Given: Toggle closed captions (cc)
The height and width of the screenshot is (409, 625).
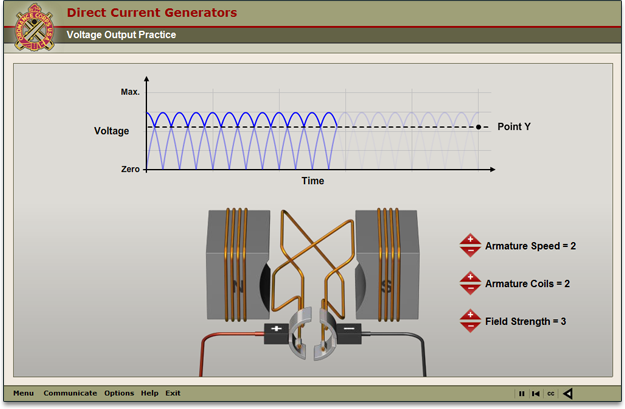Looking at the screenshot, I should click(x=551, y=393).
